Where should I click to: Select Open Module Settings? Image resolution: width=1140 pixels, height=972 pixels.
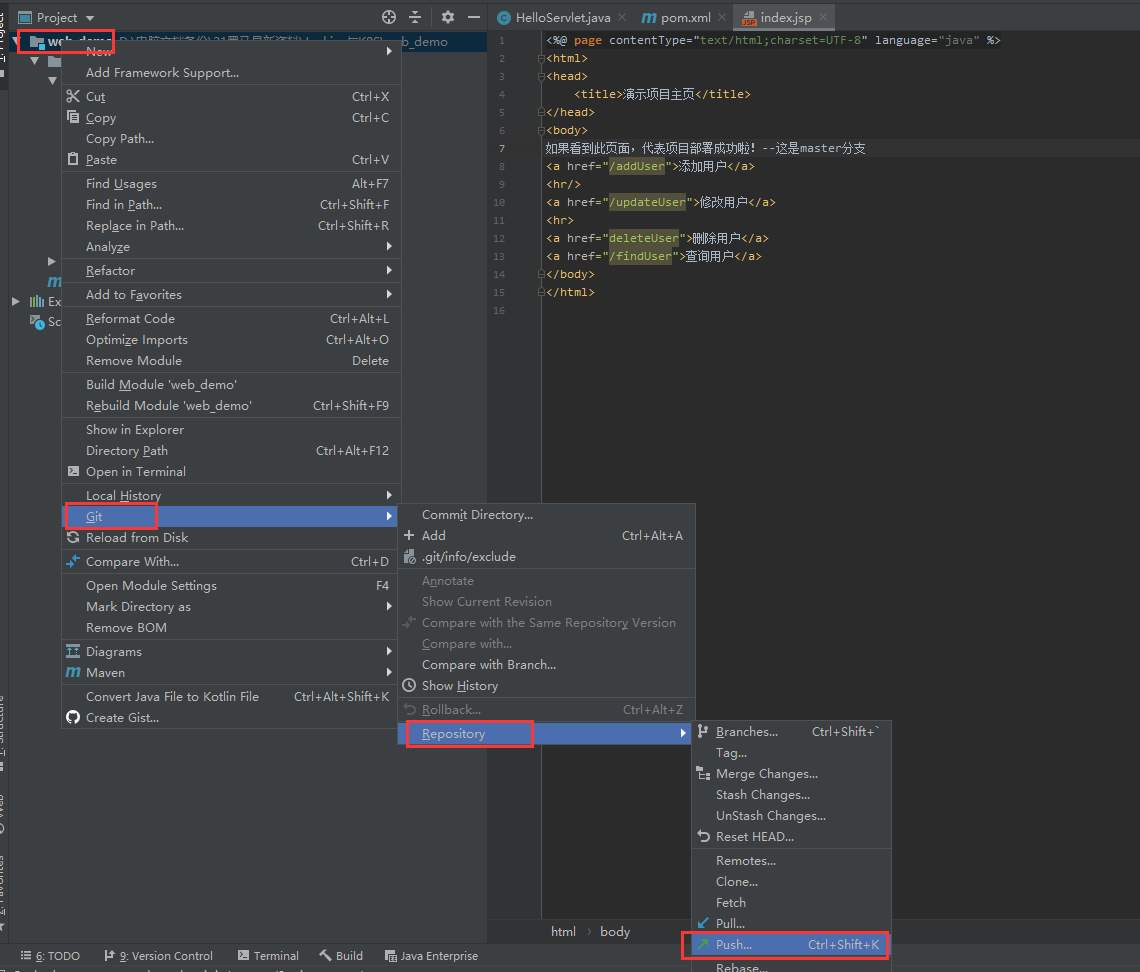pyautogui.click(x=231, y=585)
